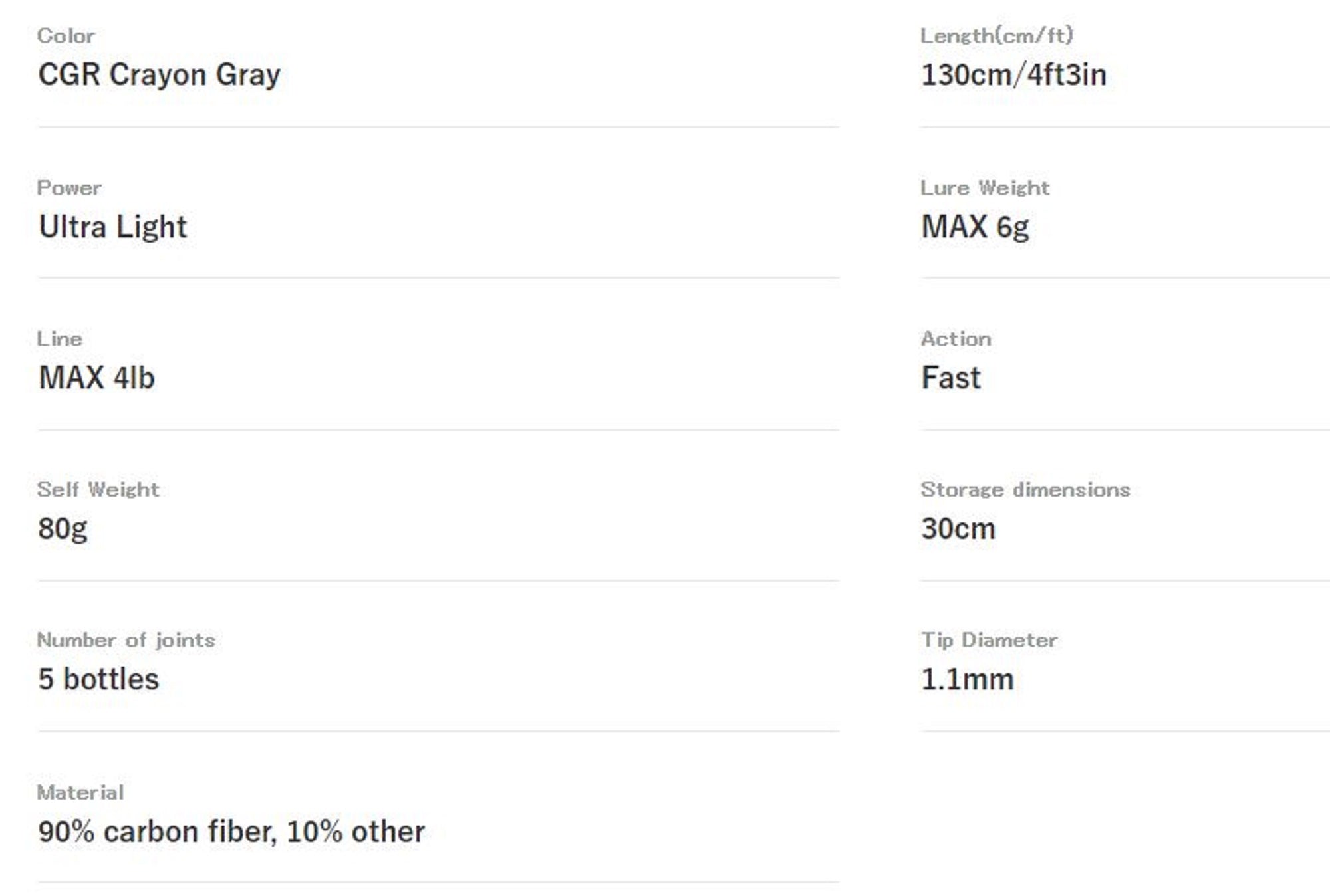
Task: Click the Self Weight label
Action: pyautogui.click(x=98, y=490)
